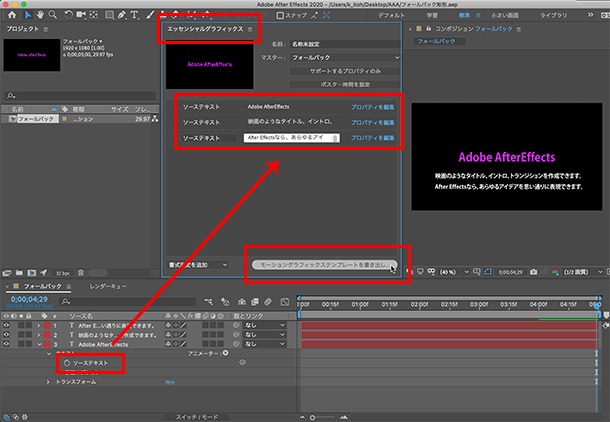Screen dimensions: 610x422
Task: Hide layer 1 using its eye icon
Action: click(6, 325)
